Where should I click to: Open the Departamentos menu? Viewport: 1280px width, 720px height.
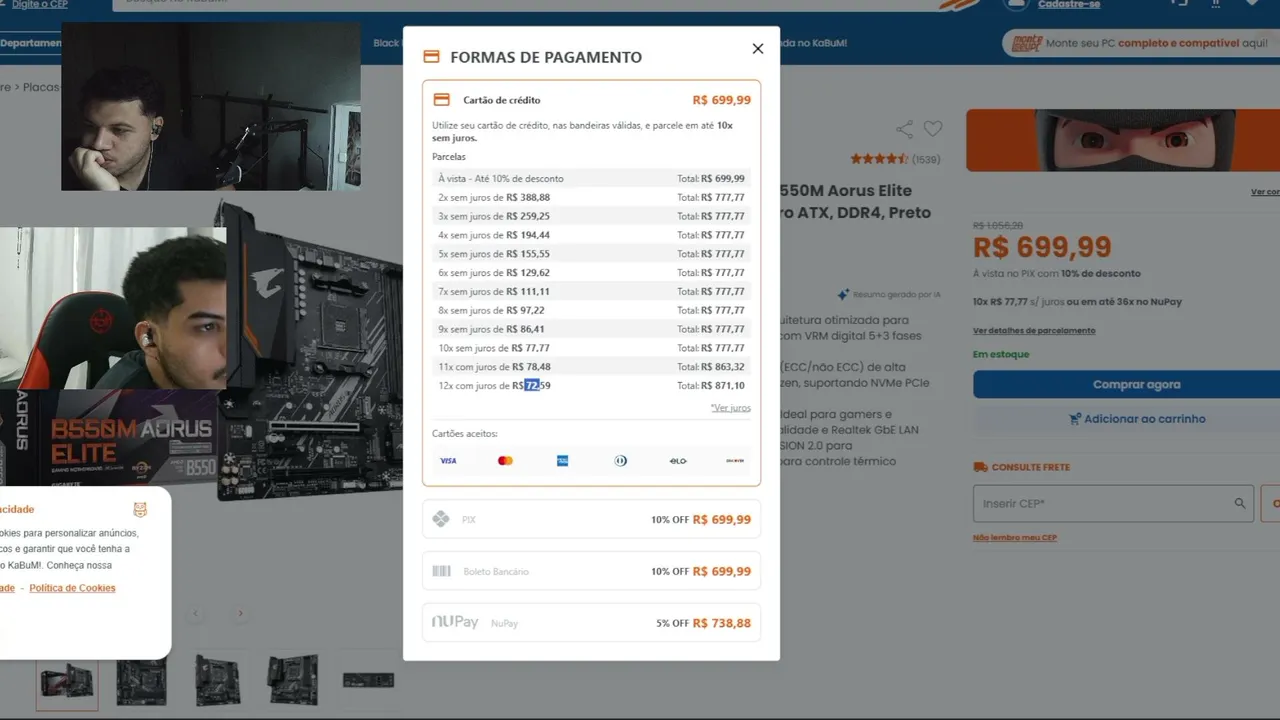[31, 43]
